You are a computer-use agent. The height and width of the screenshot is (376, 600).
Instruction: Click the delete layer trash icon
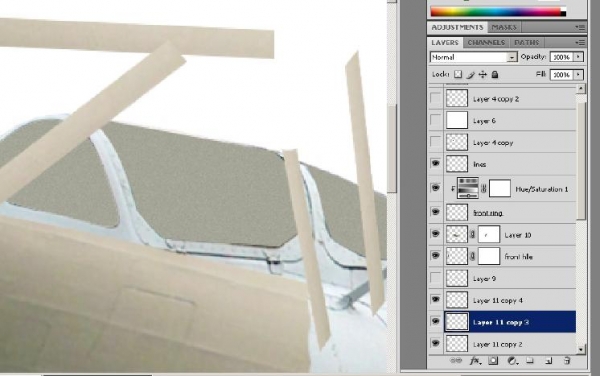(567, 361)
